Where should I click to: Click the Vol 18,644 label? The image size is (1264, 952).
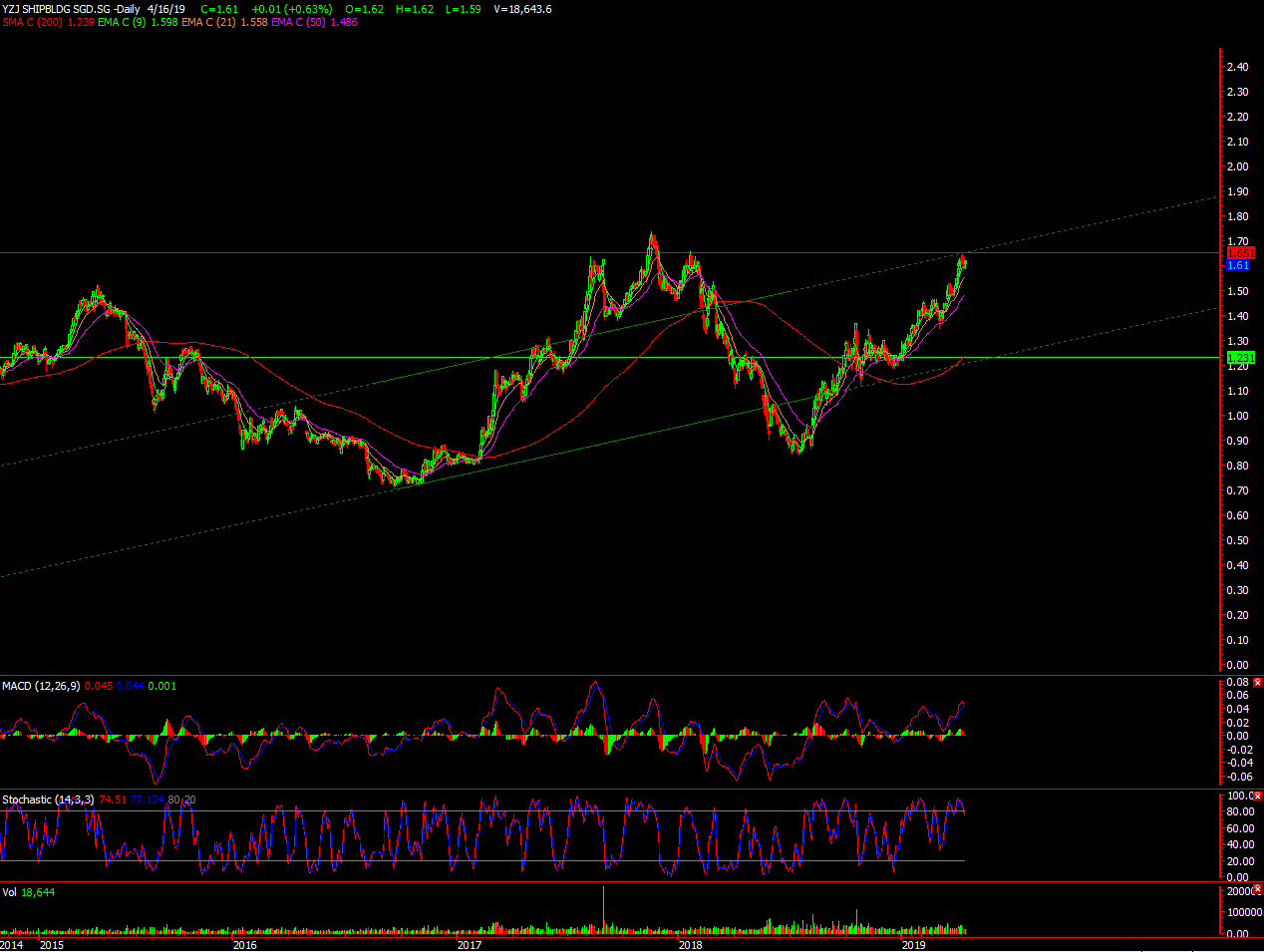tap(28, 892)
